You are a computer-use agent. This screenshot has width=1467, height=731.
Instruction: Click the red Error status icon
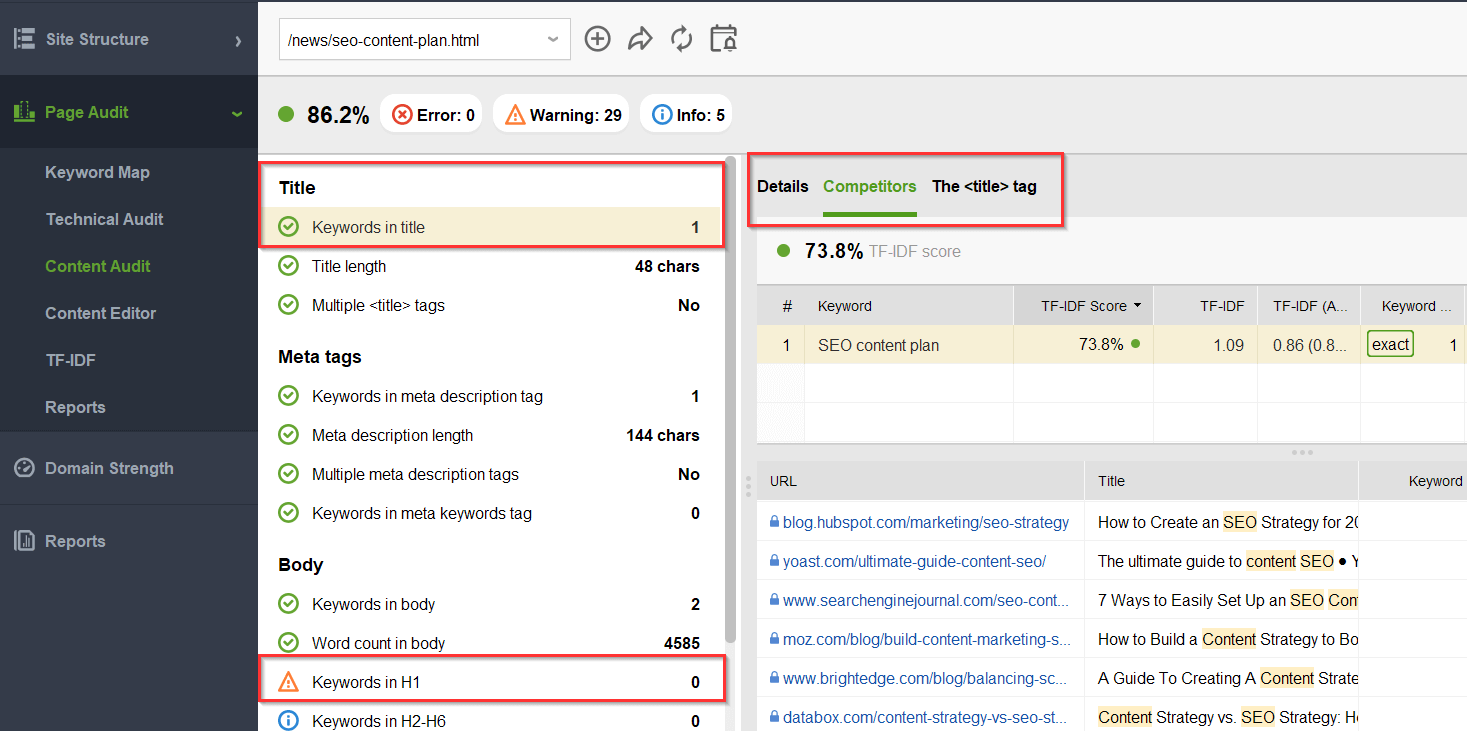pyautogui.click(x=402, y=115)
